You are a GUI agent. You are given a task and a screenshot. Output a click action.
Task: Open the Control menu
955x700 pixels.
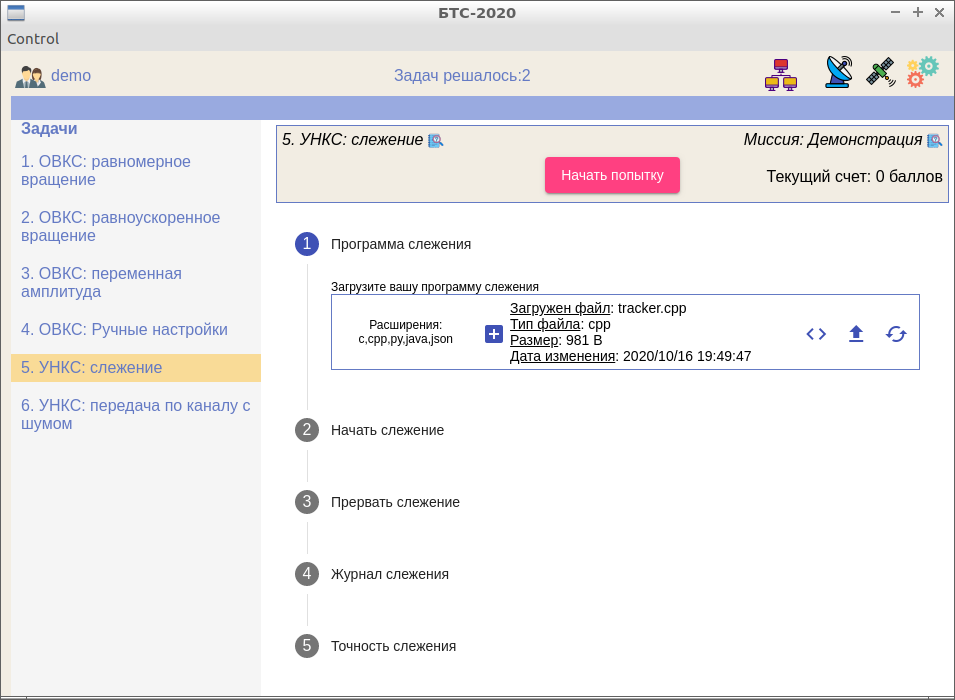point(33,39)
